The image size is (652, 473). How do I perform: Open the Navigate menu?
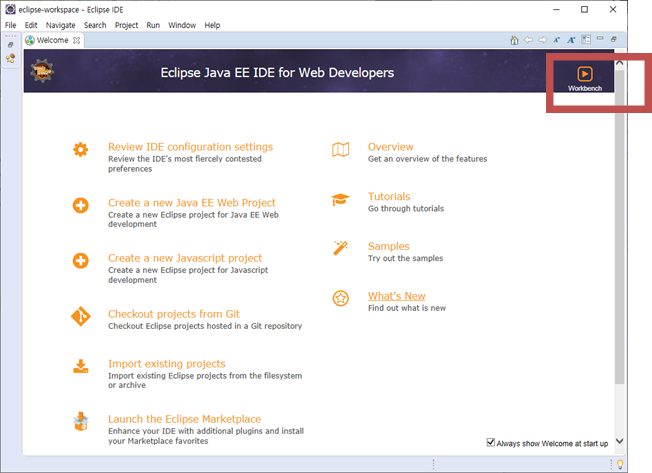pos(61,25)
